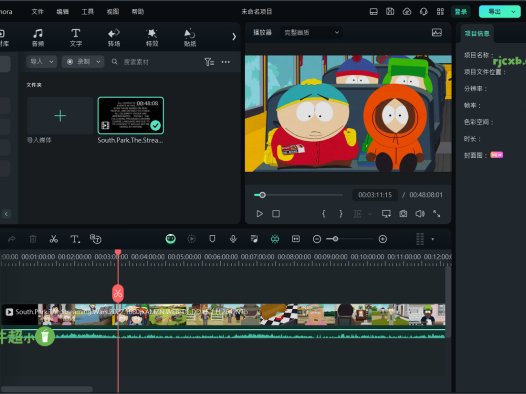The height and width of the screenshot is (394, 526).
Task: Open the track layout grid icon
Action: [420, 239]
